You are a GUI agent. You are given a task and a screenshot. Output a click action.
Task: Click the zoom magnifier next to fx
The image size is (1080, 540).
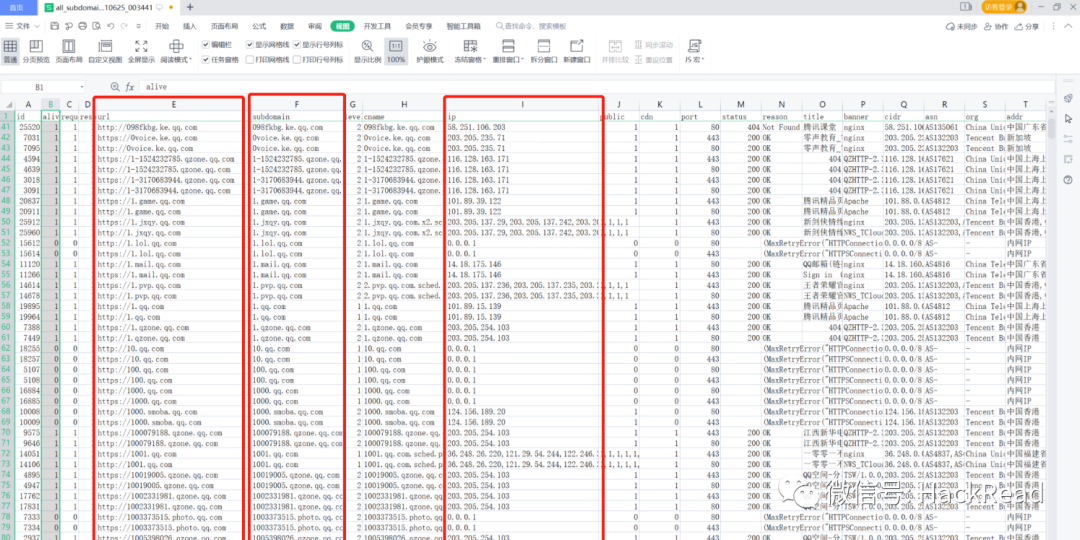click(x=115, y=87)
